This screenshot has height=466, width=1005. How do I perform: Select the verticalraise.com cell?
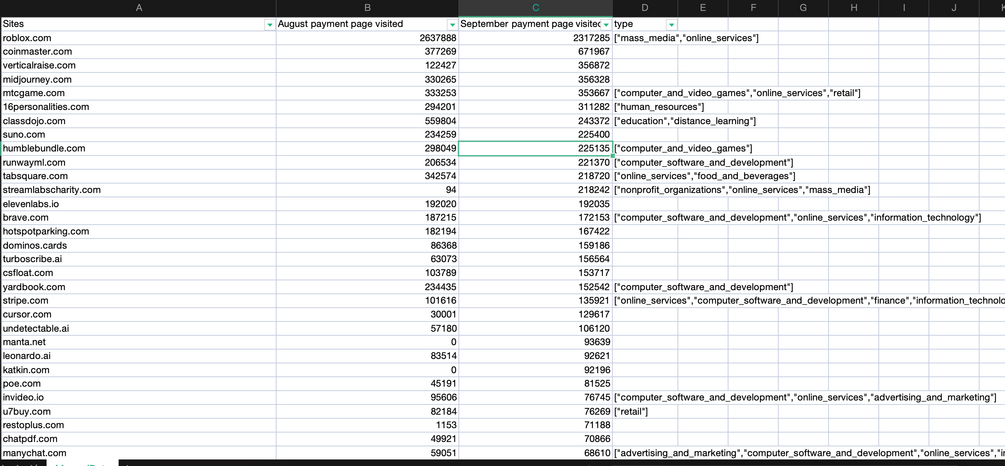[x=138, y=65]
